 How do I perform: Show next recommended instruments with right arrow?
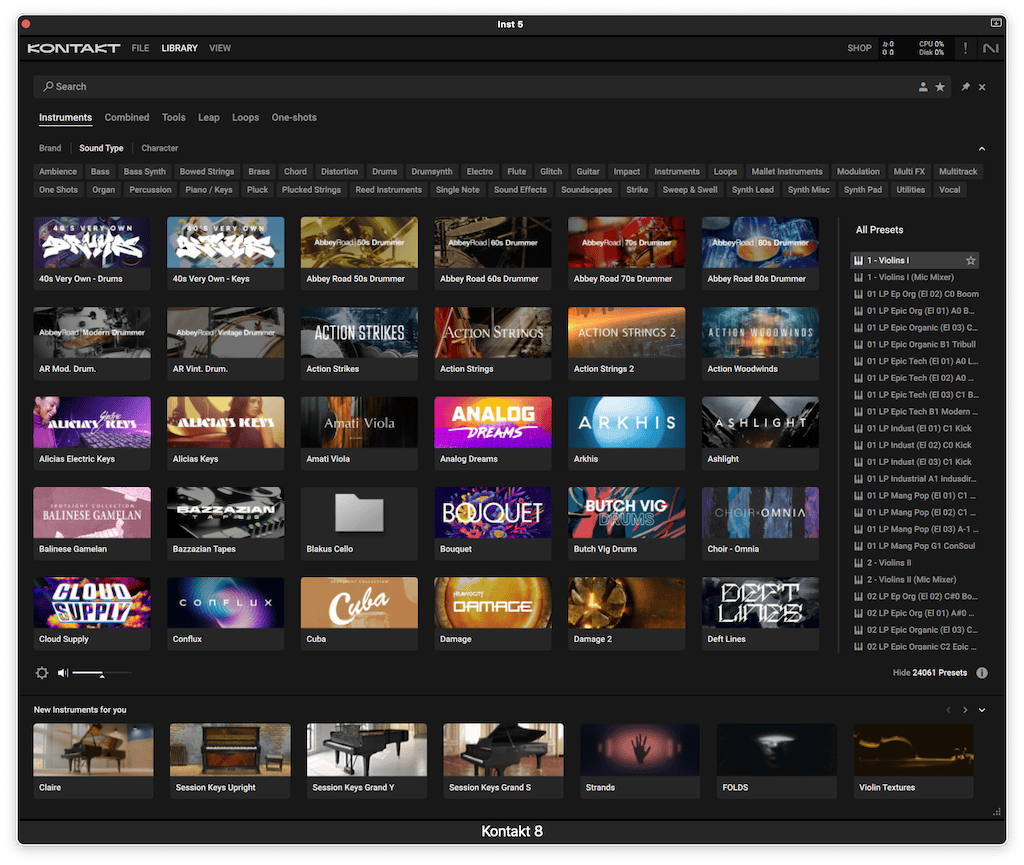[965, 710]
